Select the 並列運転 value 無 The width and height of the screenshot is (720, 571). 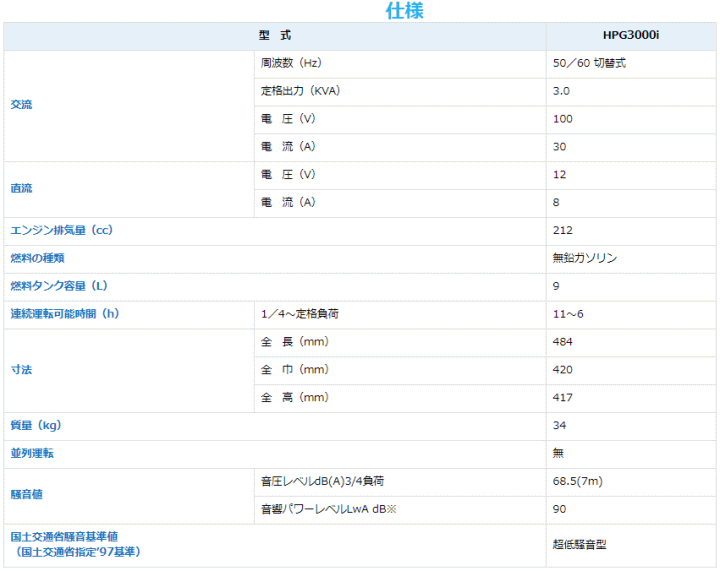558,453
